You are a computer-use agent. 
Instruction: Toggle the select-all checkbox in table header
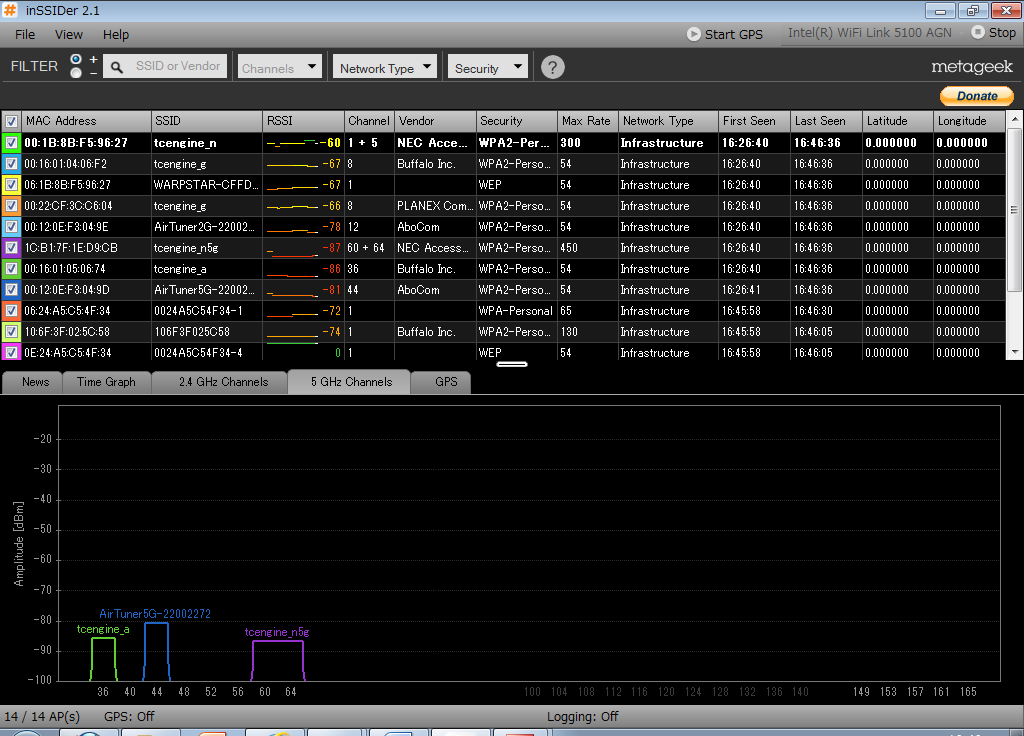11,121
